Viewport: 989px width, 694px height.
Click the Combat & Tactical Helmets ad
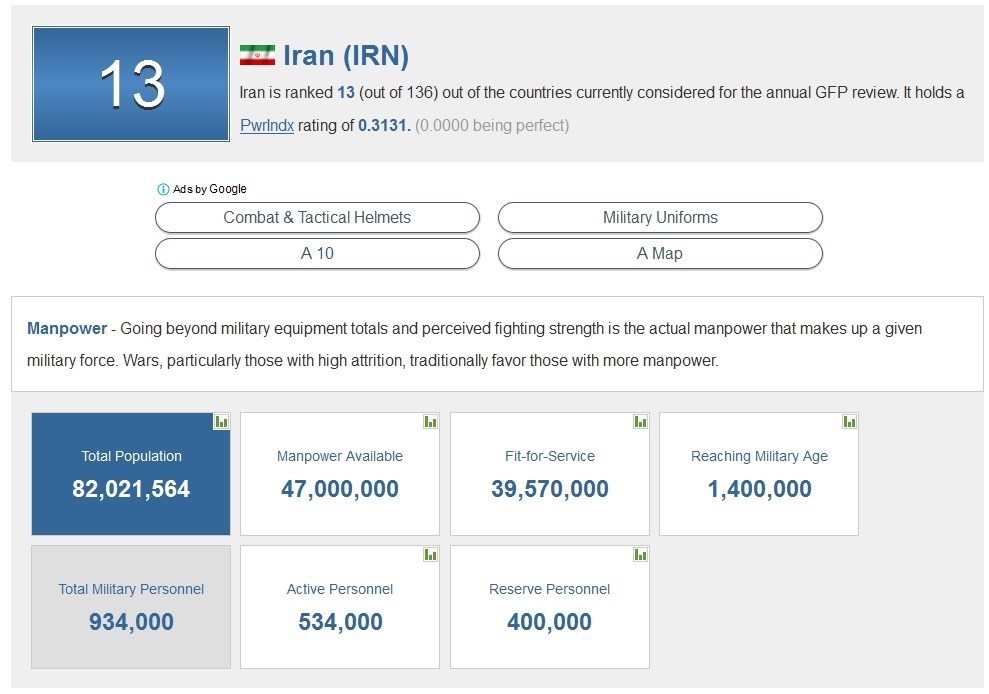(x=317, y=218)
